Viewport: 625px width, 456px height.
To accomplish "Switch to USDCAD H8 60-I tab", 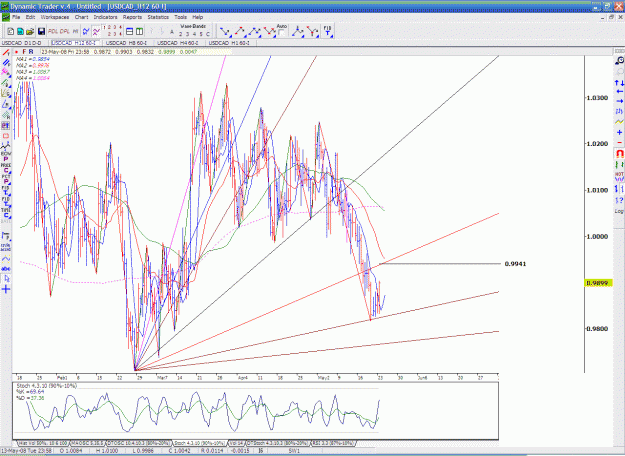I will (x=126, y=43).
